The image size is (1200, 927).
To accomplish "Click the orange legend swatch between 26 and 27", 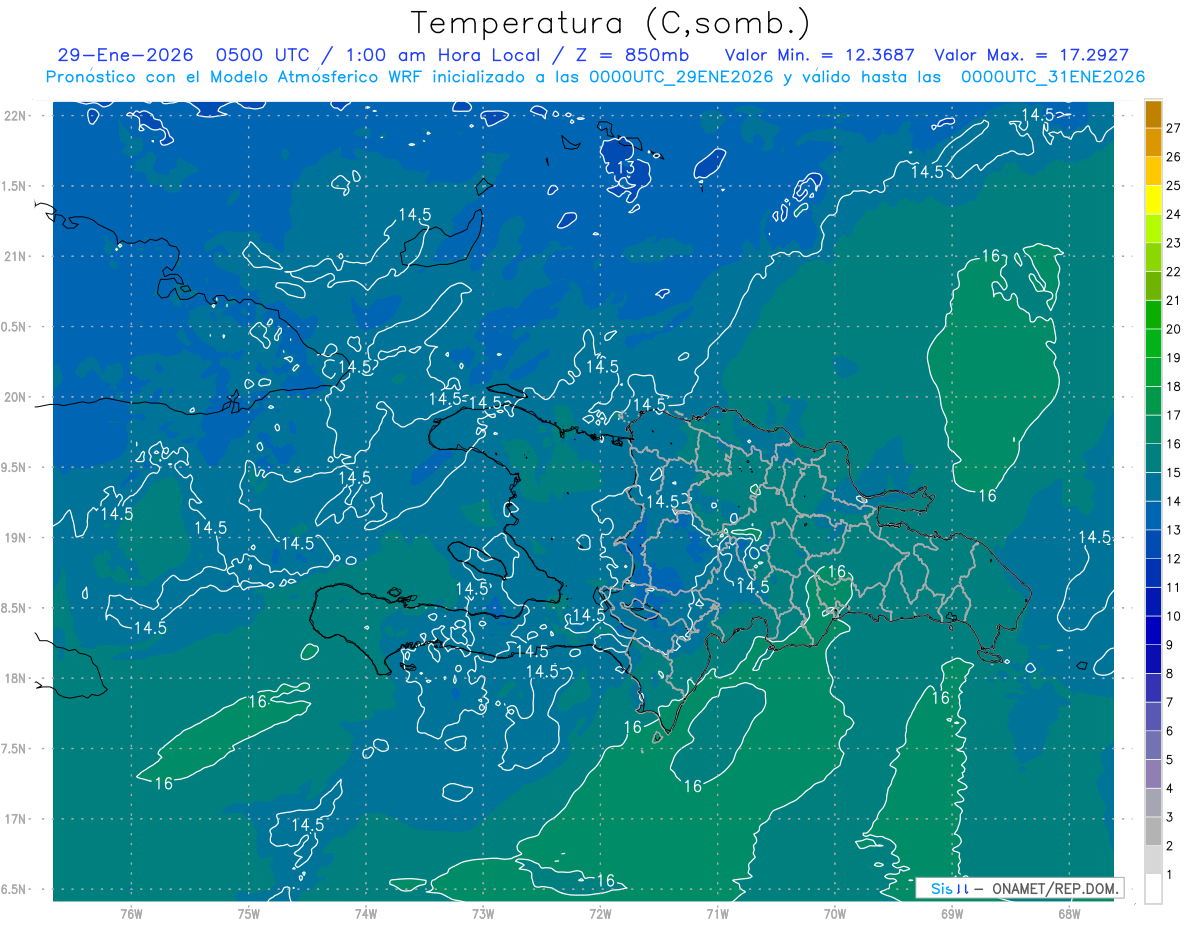I will coord(1154,143).
